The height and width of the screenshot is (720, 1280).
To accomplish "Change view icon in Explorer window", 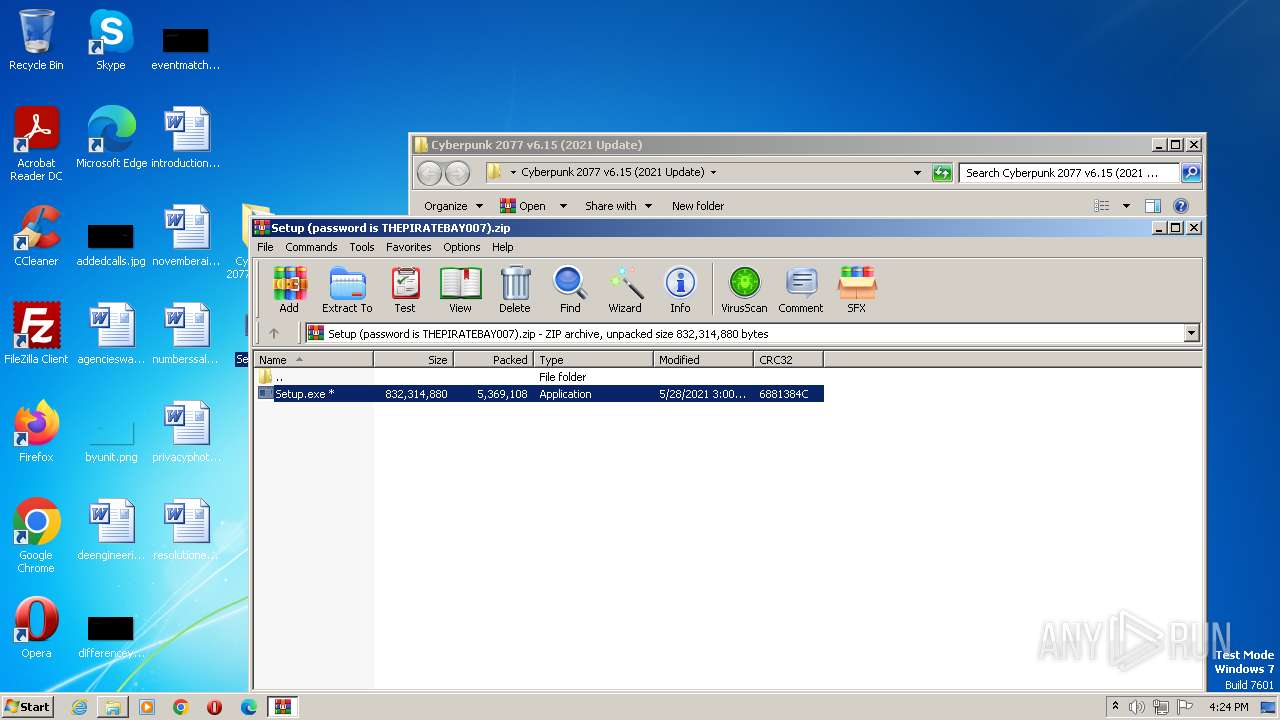I will (1102, 206).
